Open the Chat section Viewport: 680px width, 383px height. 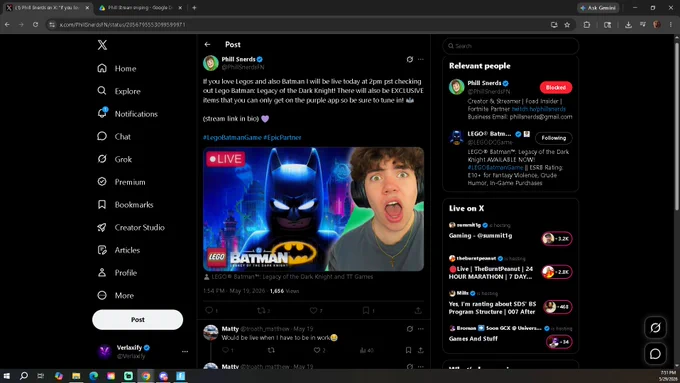(114, 136)
